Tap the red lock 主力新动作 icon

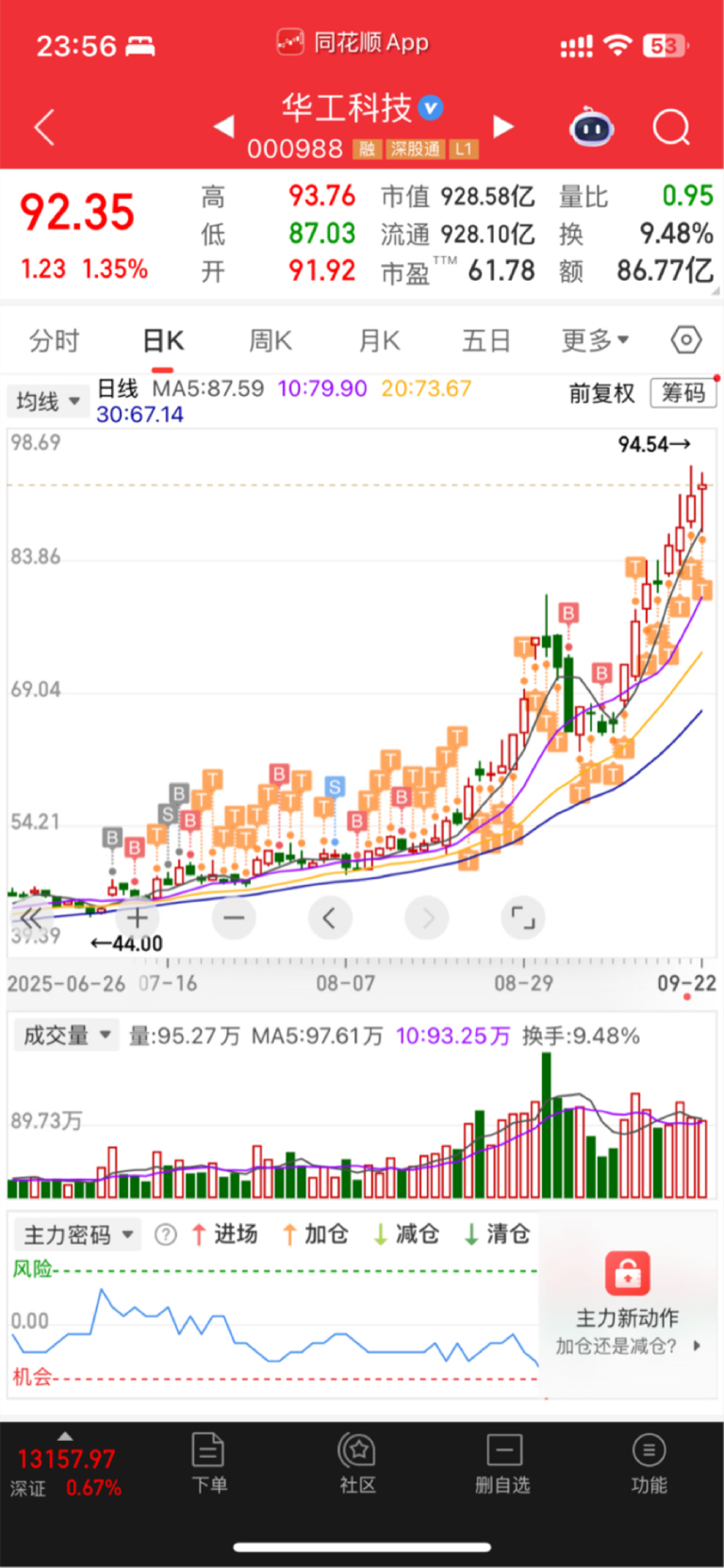(x=628, y=1273)
